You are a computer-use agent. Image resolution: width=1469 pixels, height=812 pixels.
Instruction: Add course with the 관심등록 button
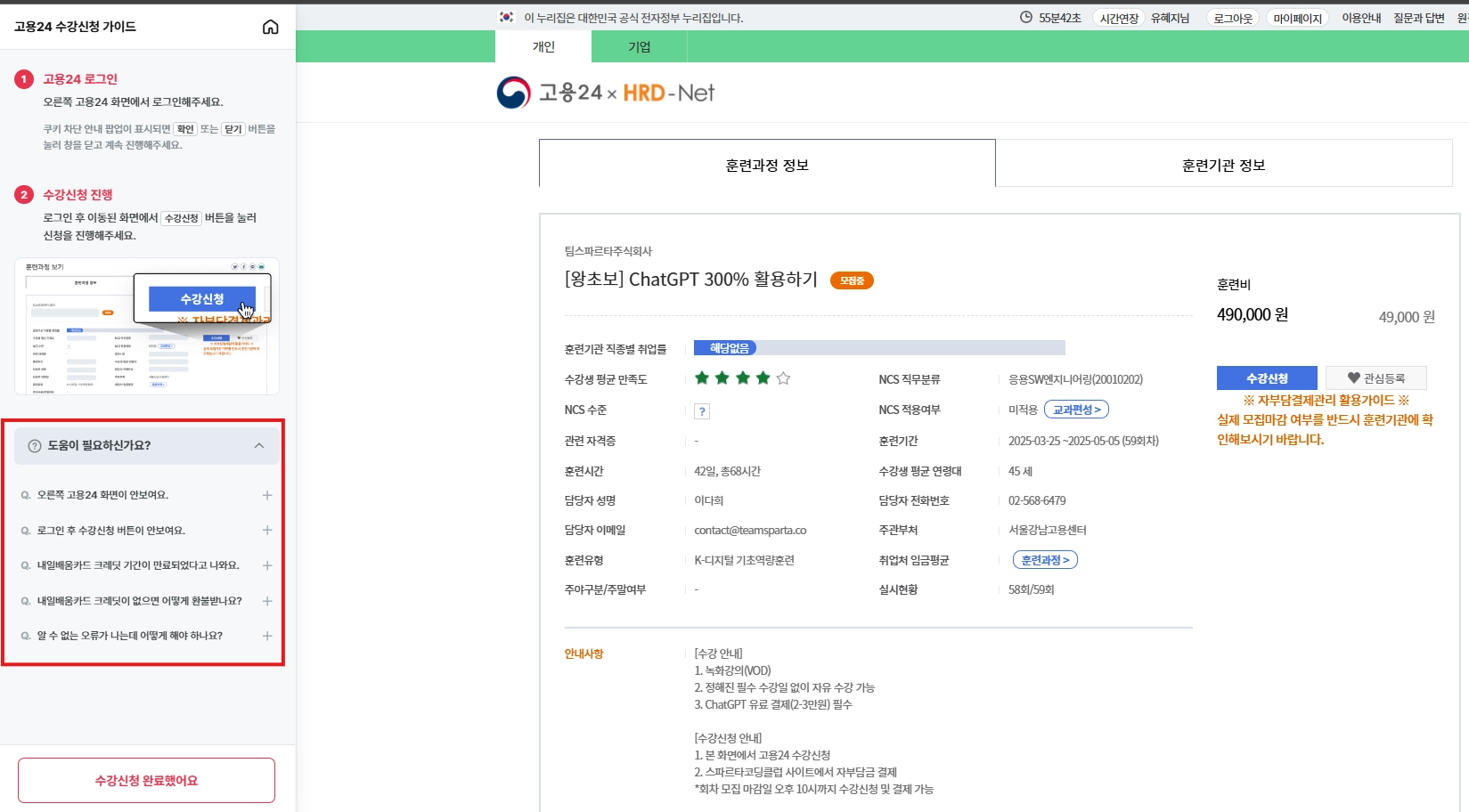pos(1376,378)
